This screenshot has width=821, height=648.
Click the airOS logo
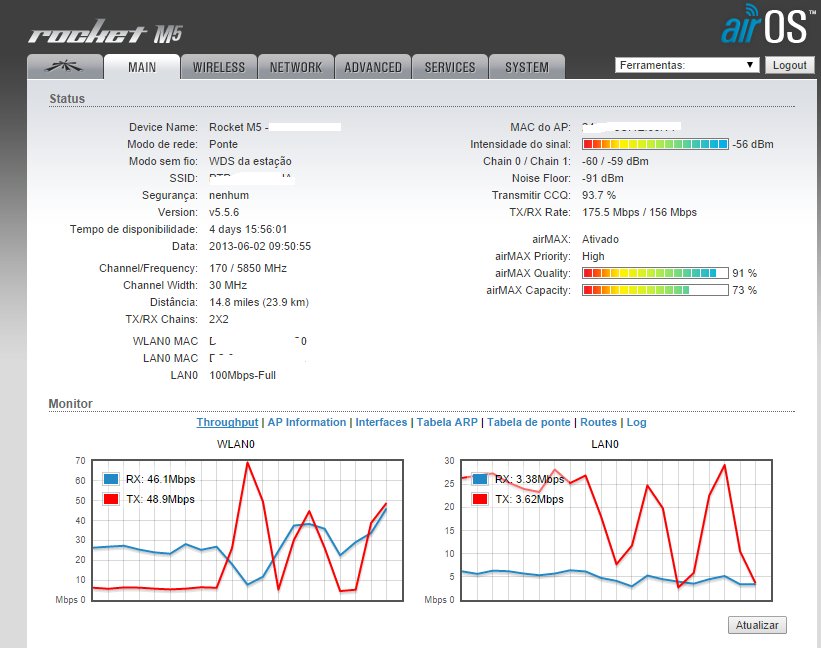point(767,25)
